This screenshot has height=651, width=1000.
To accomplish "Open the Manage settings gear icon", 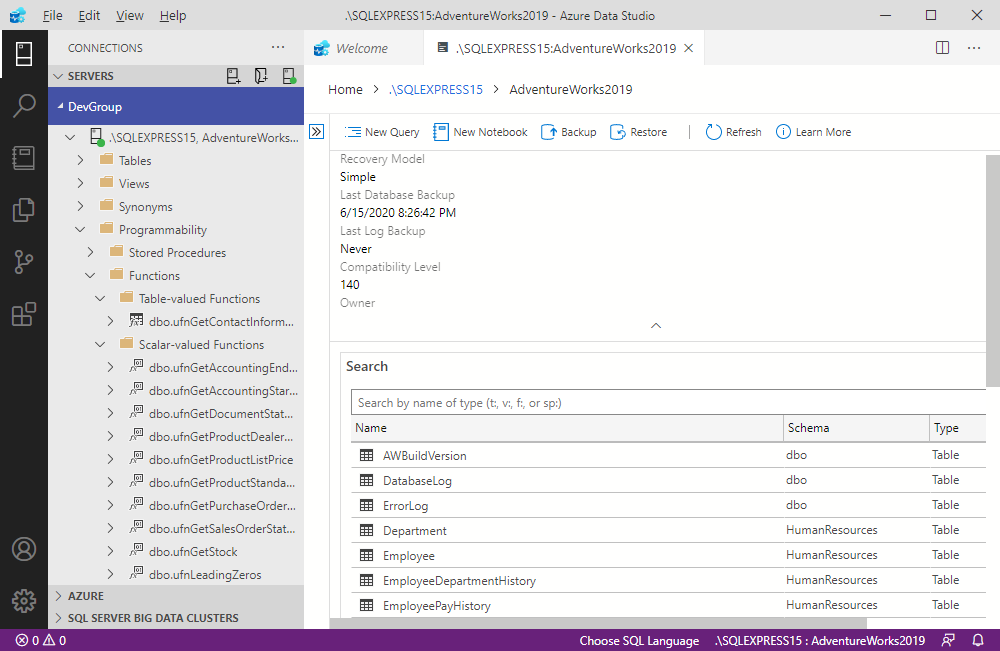I will coord(24,601).
